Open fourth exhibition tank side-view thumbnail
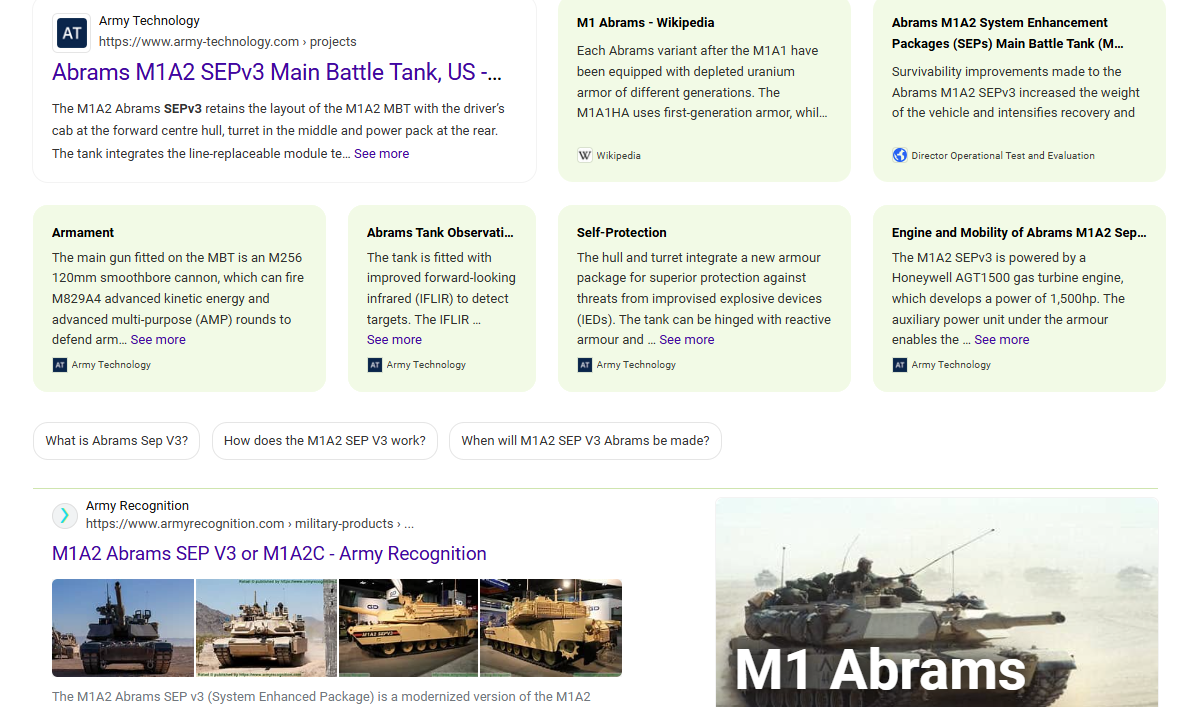This screenshot has height=707, width=1200. 551,628
